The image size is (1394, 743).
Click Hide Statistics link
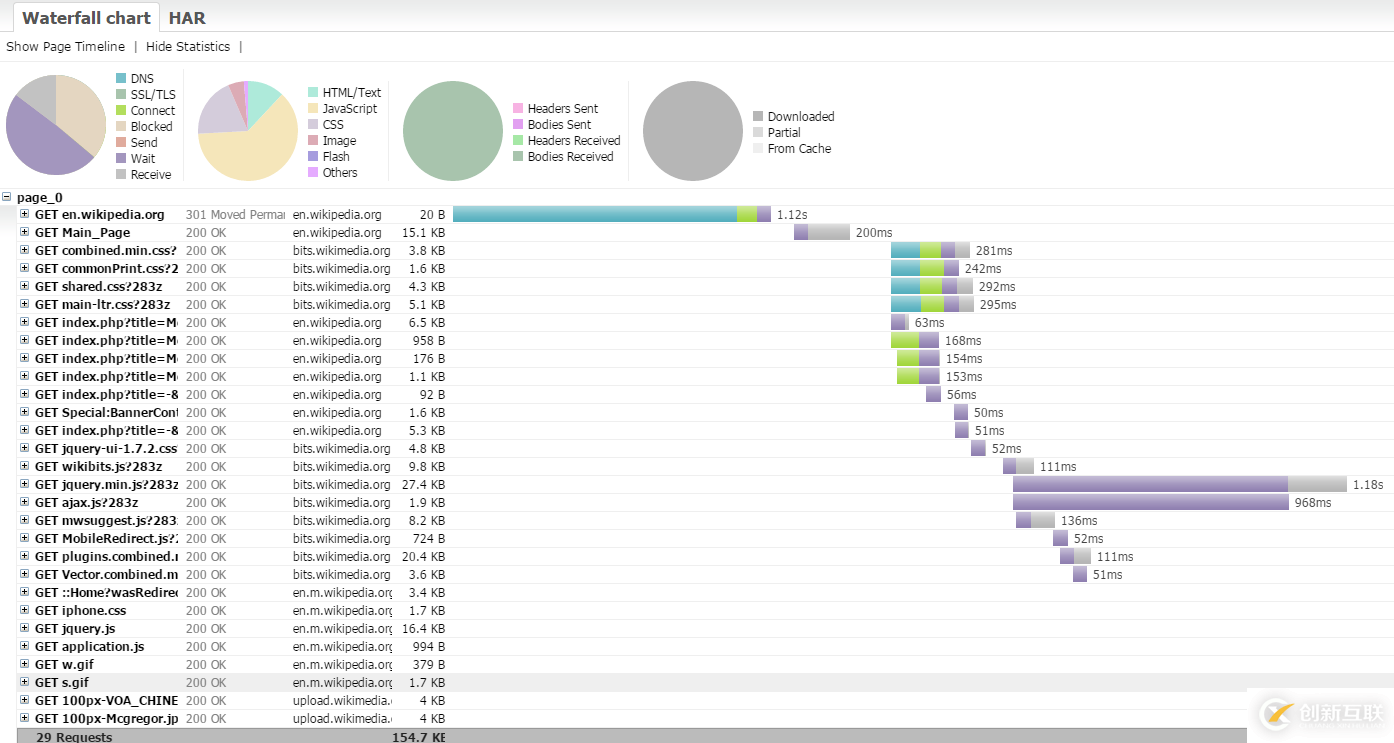188,47
